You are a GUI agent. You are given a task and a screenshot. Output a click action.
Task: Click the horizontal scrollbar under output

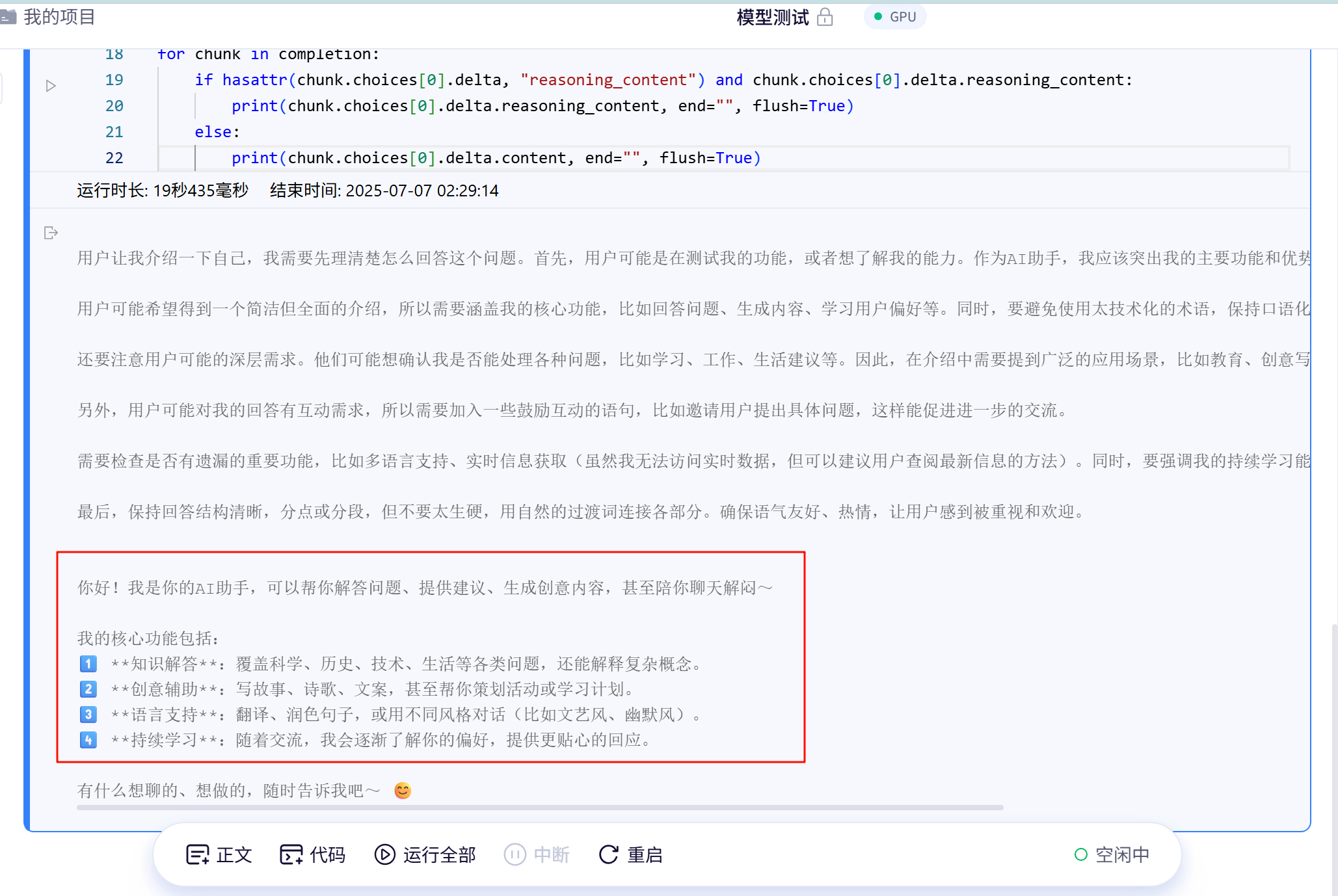tap(540, 808)
